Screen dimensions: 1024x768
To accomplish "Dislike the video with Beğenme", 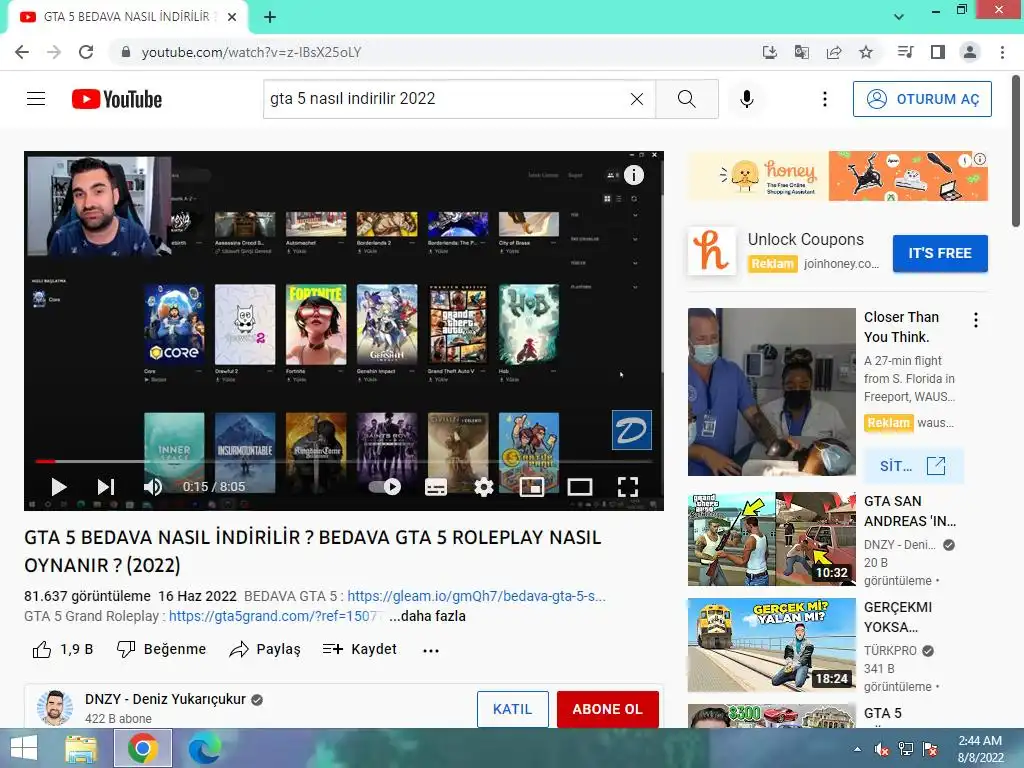I will (161, 649).
